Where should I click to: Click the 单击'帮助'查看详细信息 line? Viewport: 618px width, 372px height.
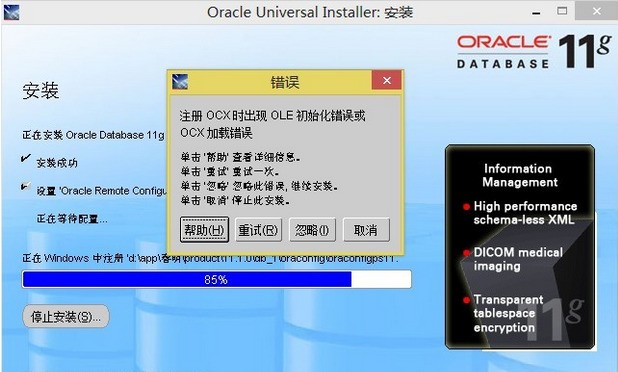click(x=240, y=157)
